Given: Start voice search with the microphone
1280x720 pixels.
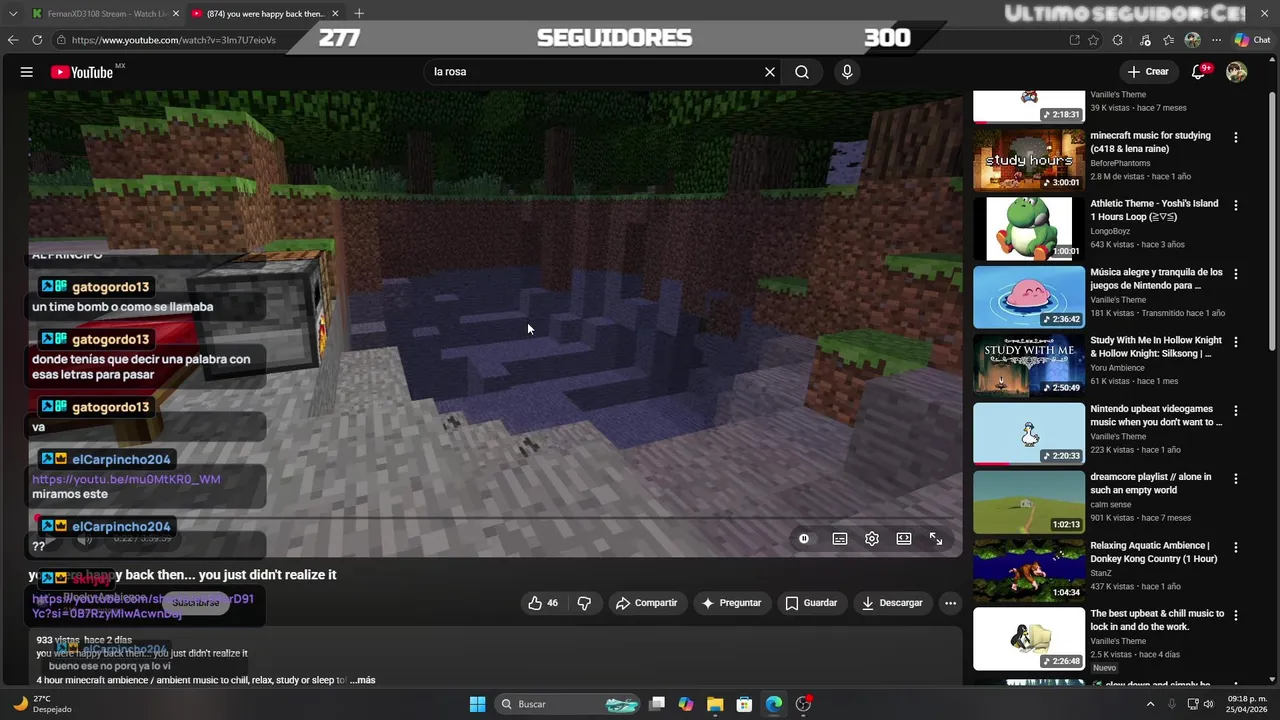Looking at the screenshot, I should tap(847, 72).
